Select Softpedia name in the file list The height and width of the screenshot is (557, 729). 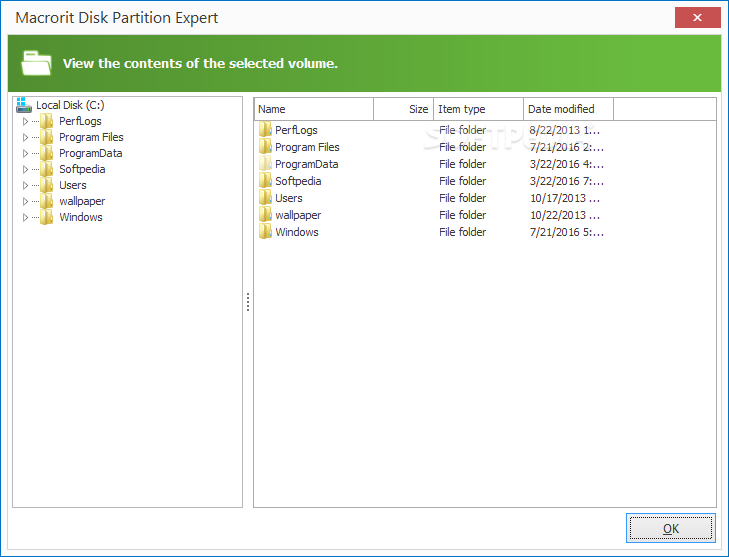coord(298,181)
